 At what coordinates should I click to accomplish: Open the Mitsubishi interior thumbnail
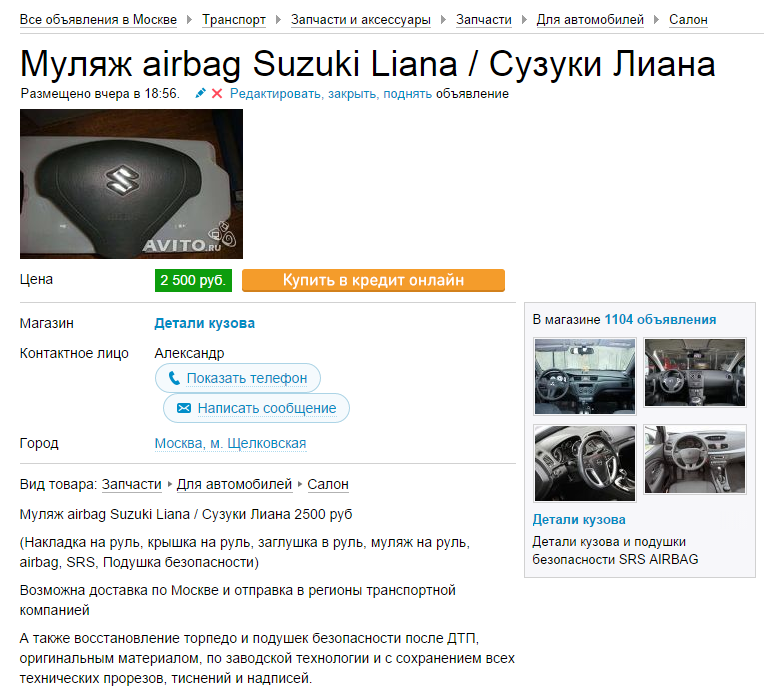click(585, 376)
